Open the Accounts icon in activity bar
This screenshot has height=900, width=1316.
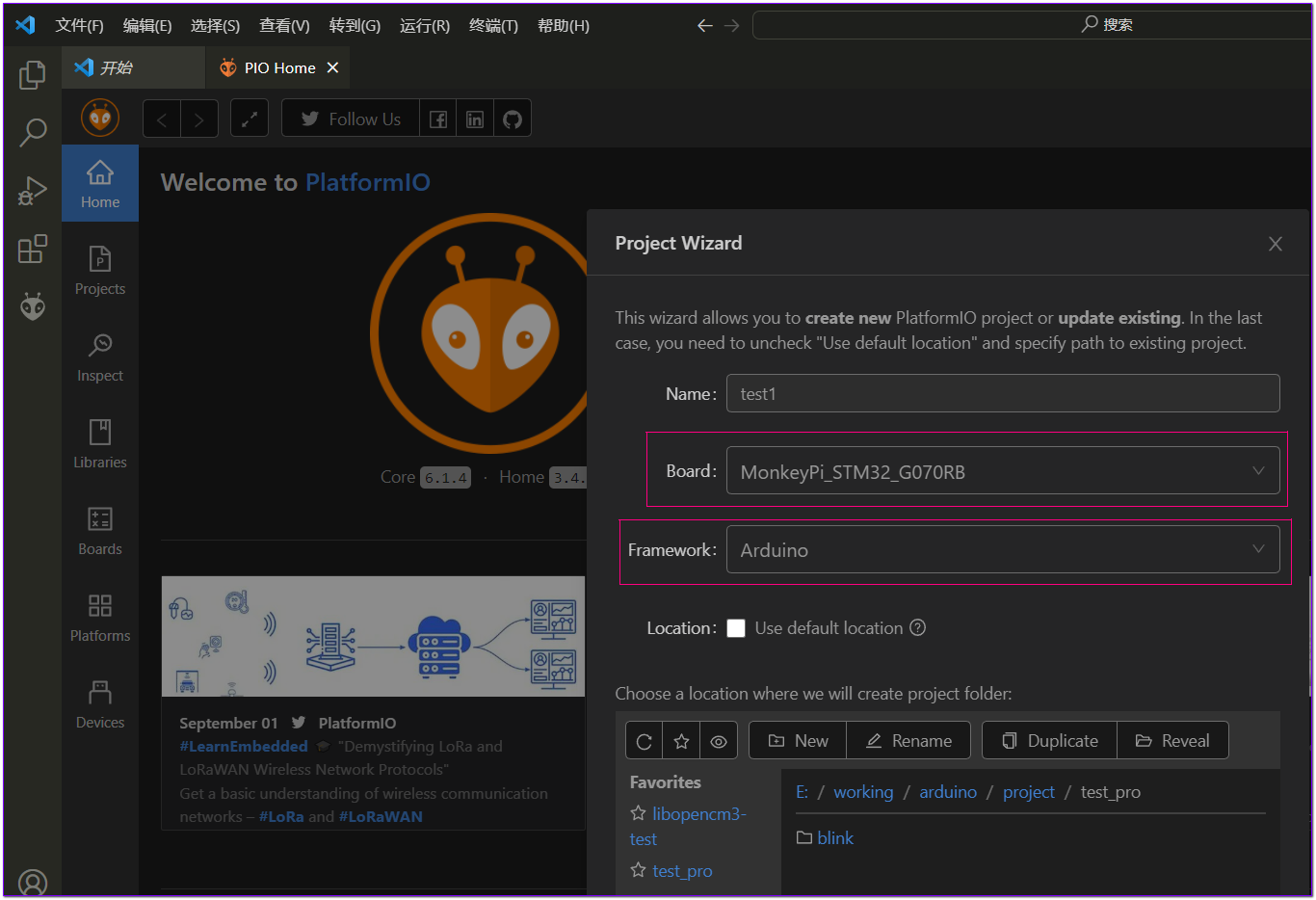(x=32, y=883)
